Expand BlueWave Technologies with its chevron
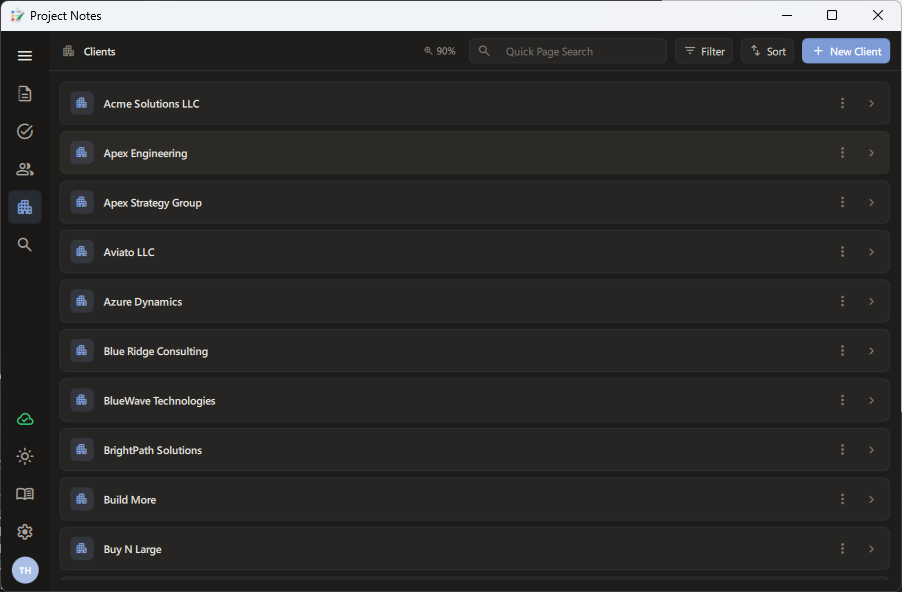This screenshot has width=902, height=592. click(x=872, y=400)
